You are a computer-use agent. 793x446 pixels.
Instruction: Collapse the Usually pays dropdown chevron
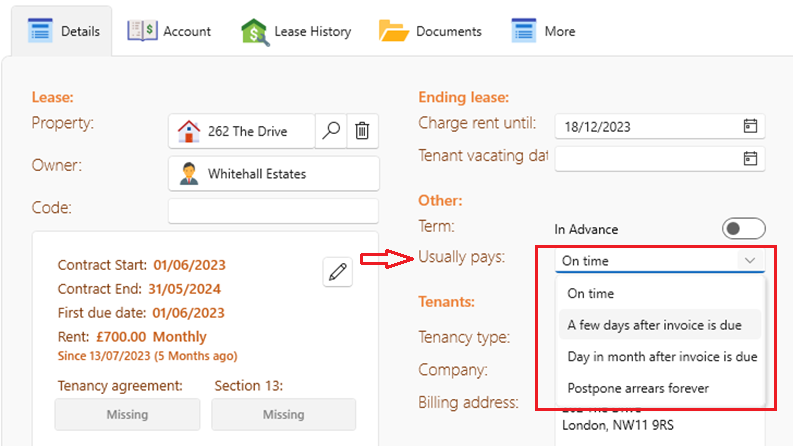click(750, 260)
